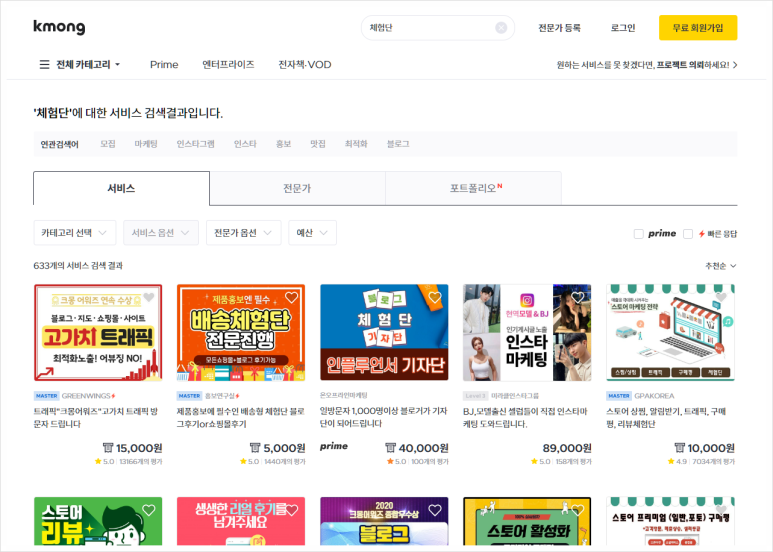Favorite the 인스타 마케팅 card via heart icon
This screenshot has width=773, height=552.
(x=578, y=297)
